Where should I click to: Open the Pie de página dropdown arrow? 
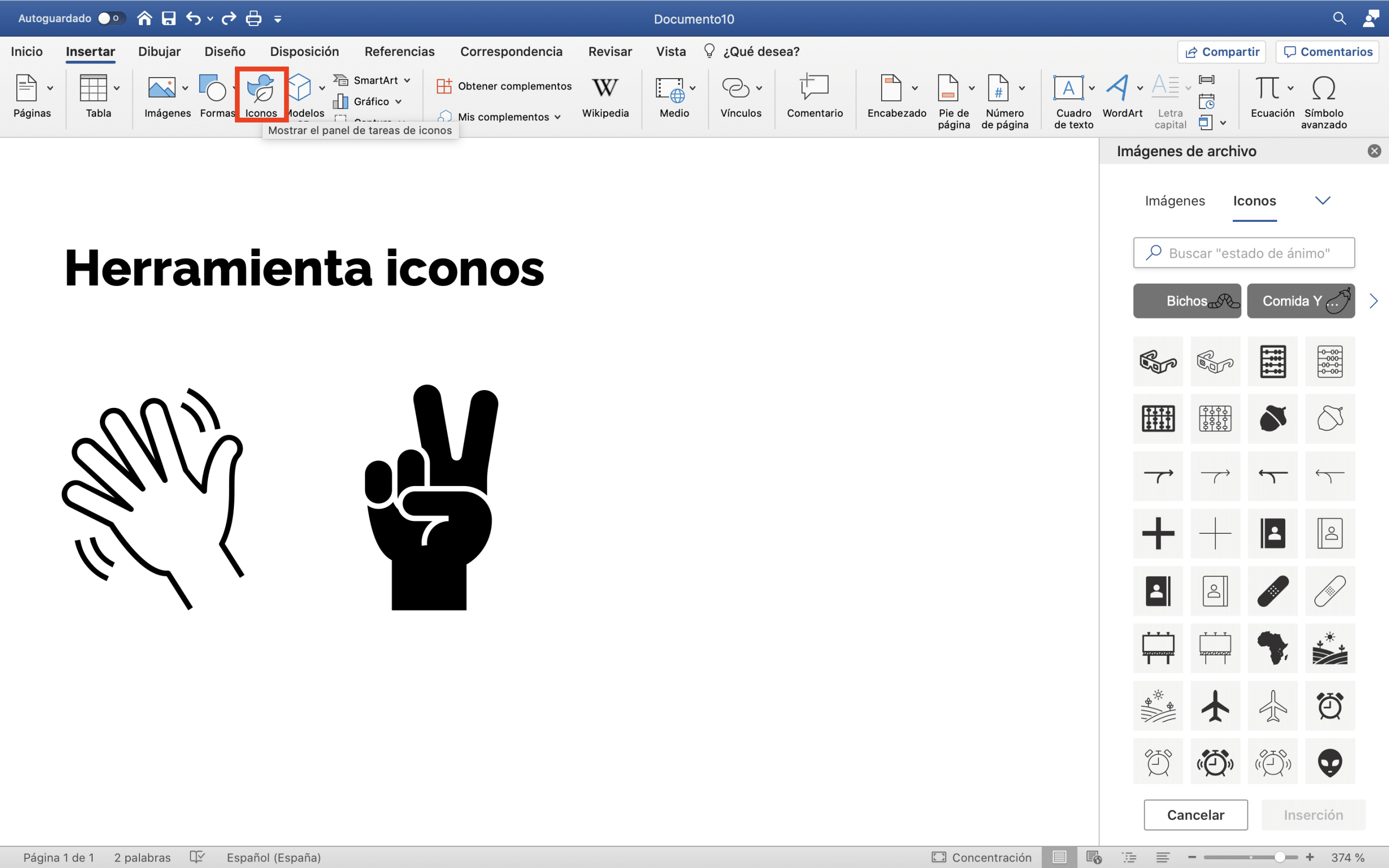coord(972,88)
